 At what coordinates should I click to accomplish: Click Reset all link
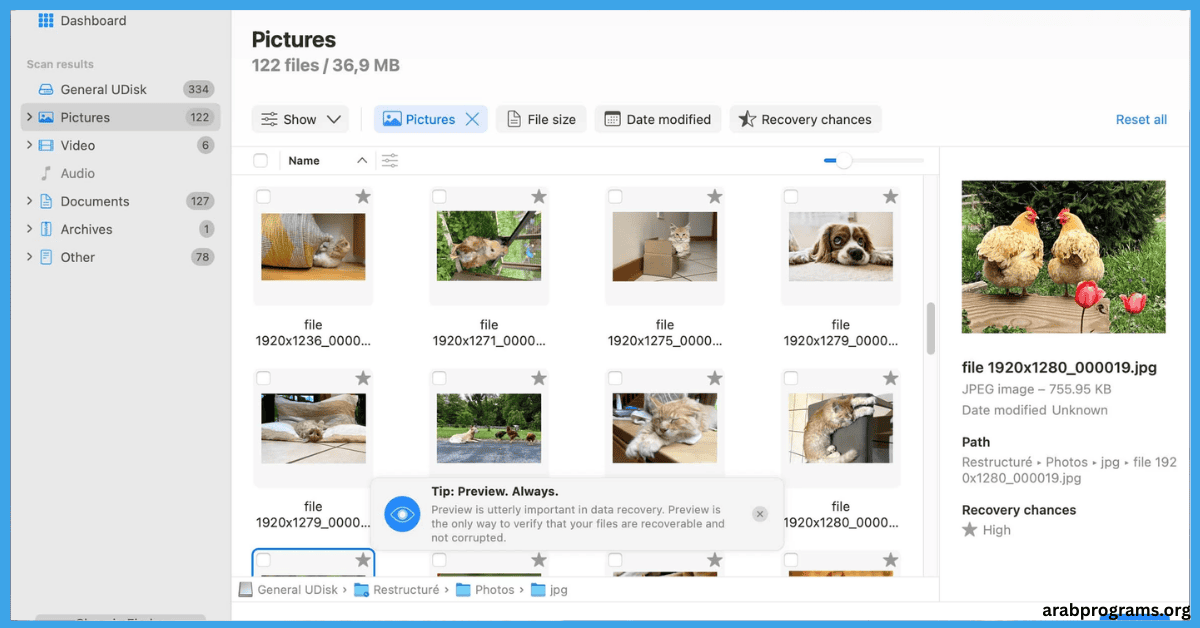(1141, 119)
